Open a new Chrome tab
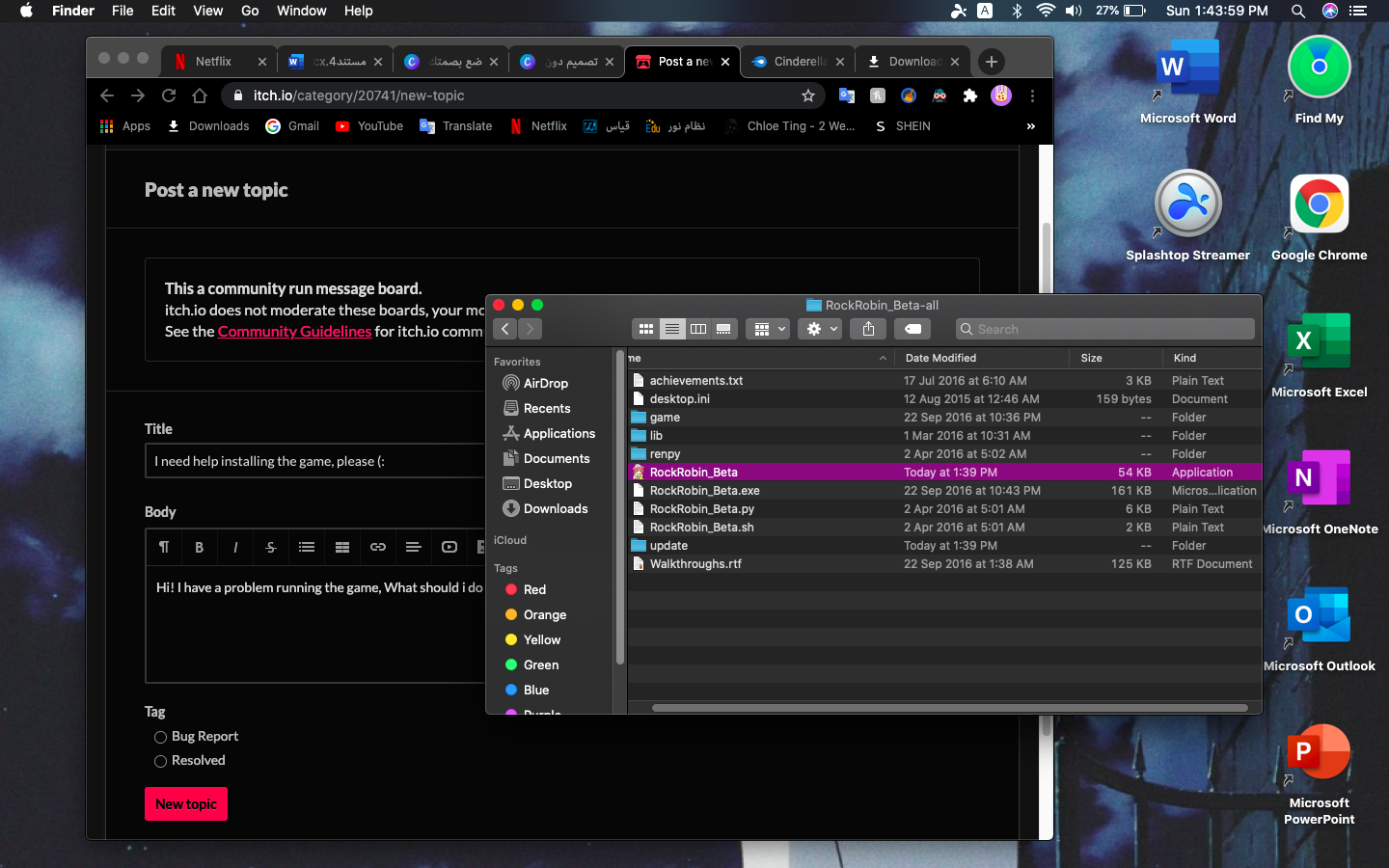 pos(992,62)
